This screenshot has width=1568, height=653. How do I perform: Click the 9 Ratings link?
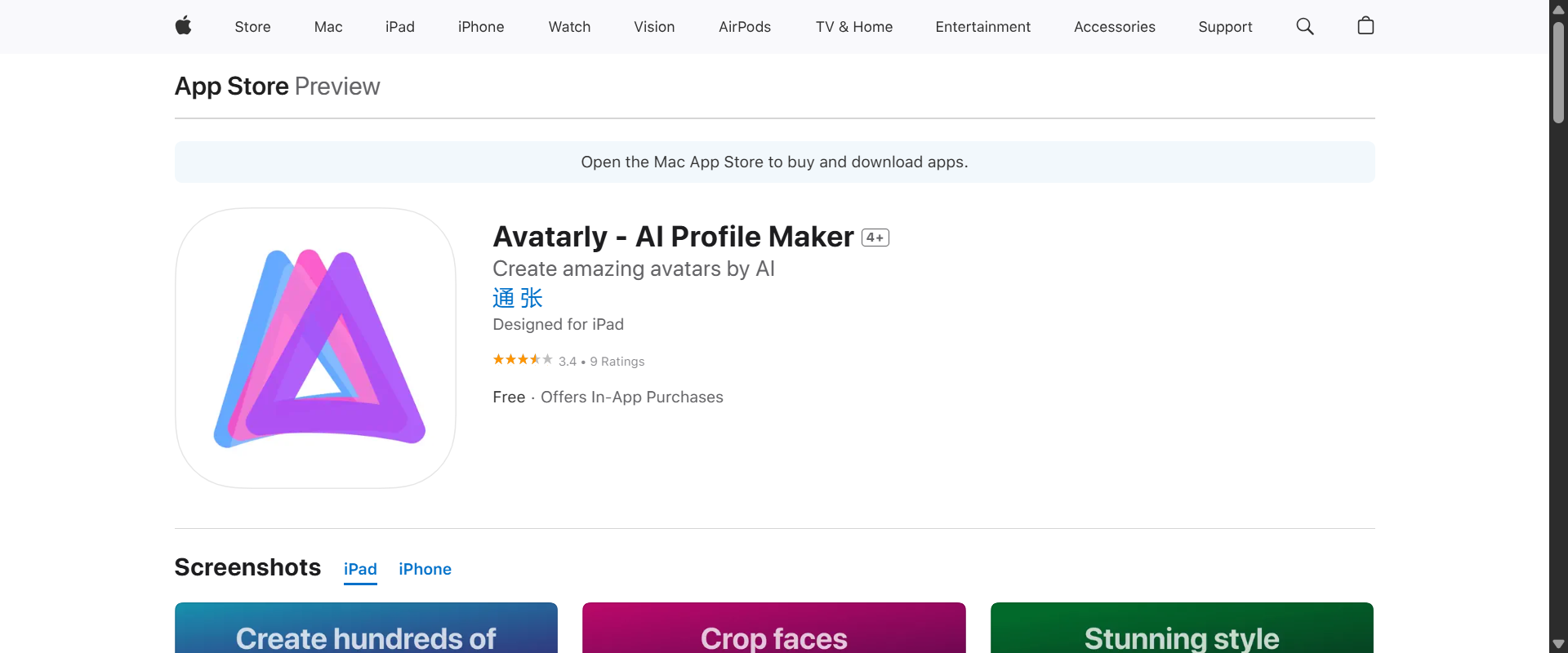617,362
